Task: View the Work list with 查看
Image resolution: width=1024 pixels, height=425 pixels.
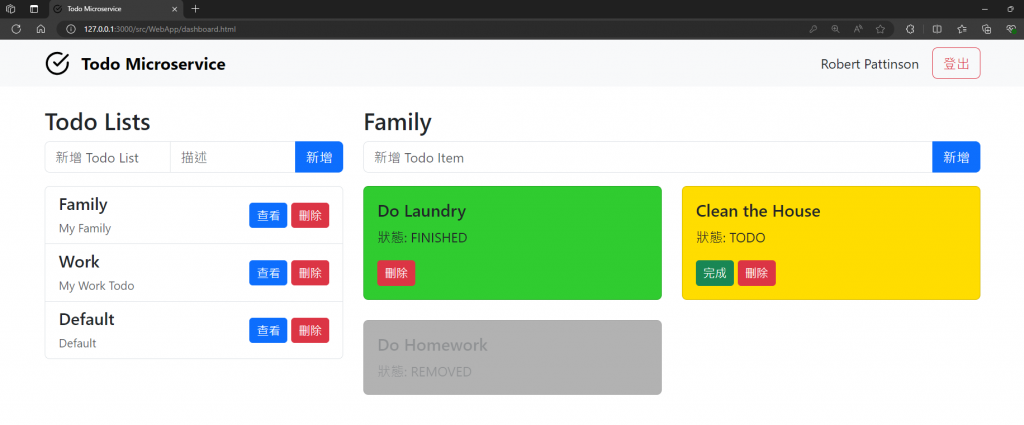Action: tap(268, 273)
